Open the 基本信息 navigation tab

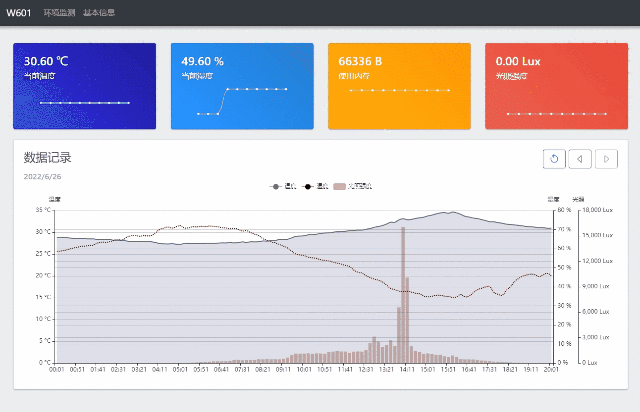[x=99, y=13]
